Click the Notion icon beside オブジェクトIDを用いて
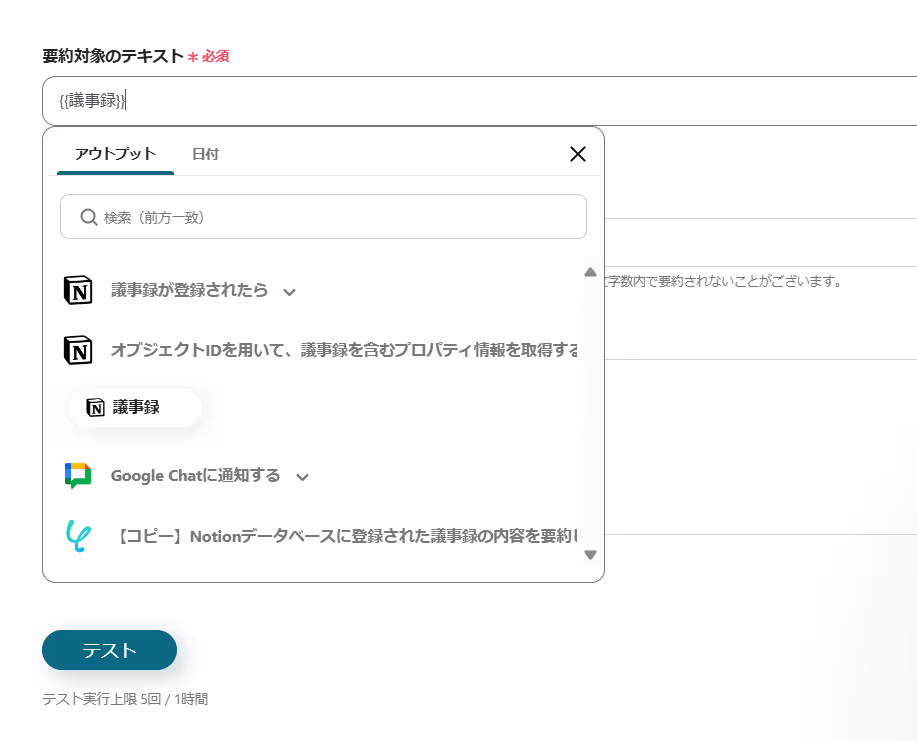 pyautogui.click(x=78, y=350)
